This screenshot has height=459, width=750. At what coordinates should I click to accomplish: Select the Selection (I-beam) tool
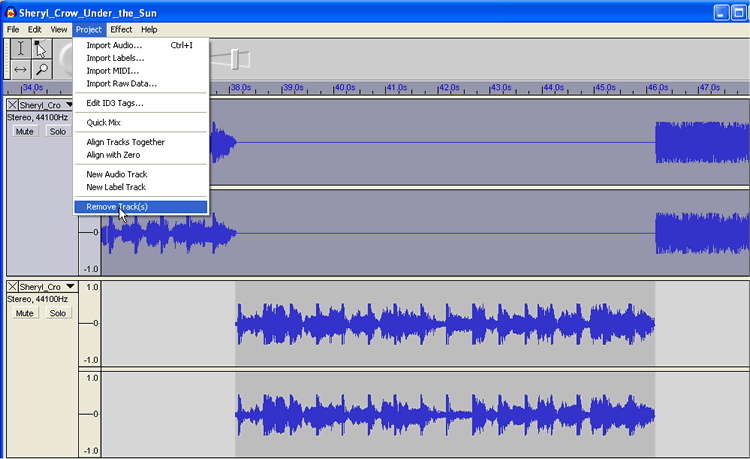tap(21, 49)
